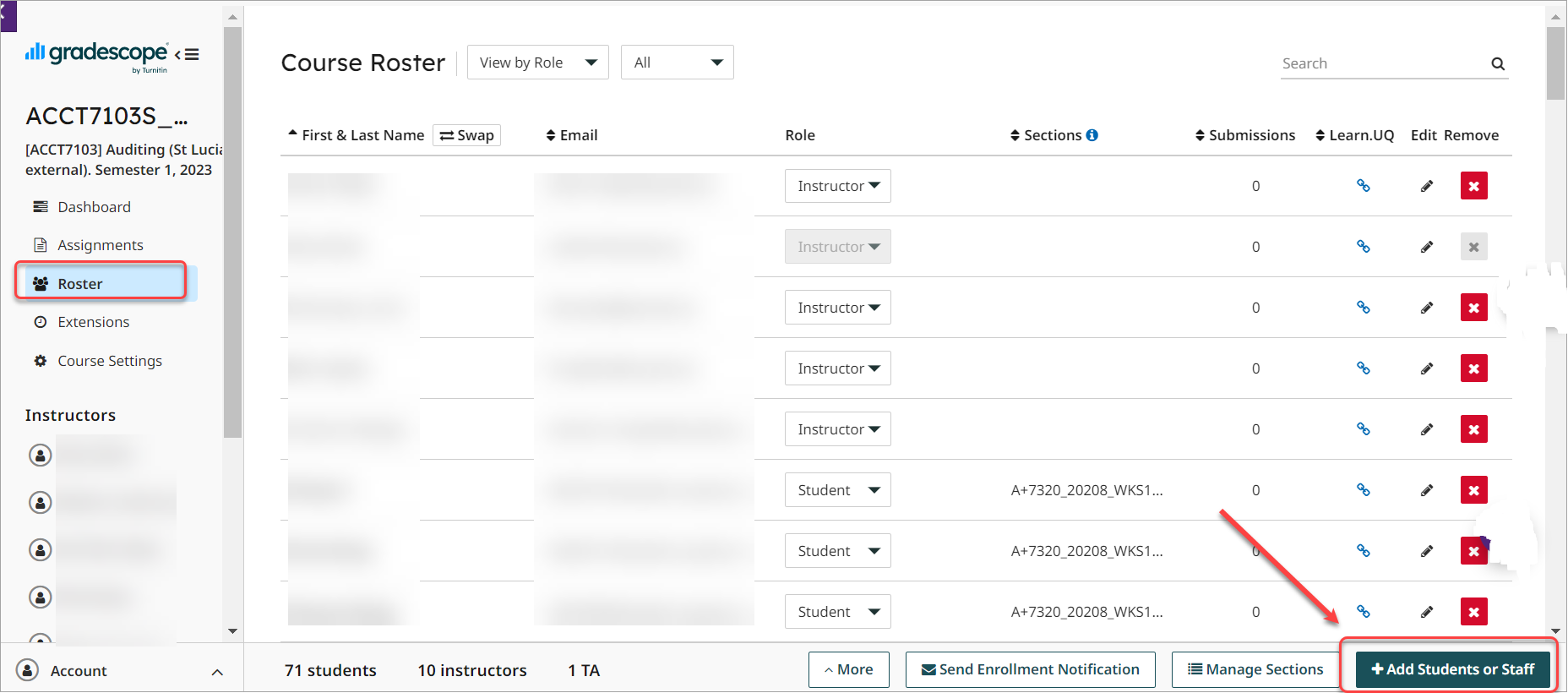Open the All filter dropdown

point(678,63)
